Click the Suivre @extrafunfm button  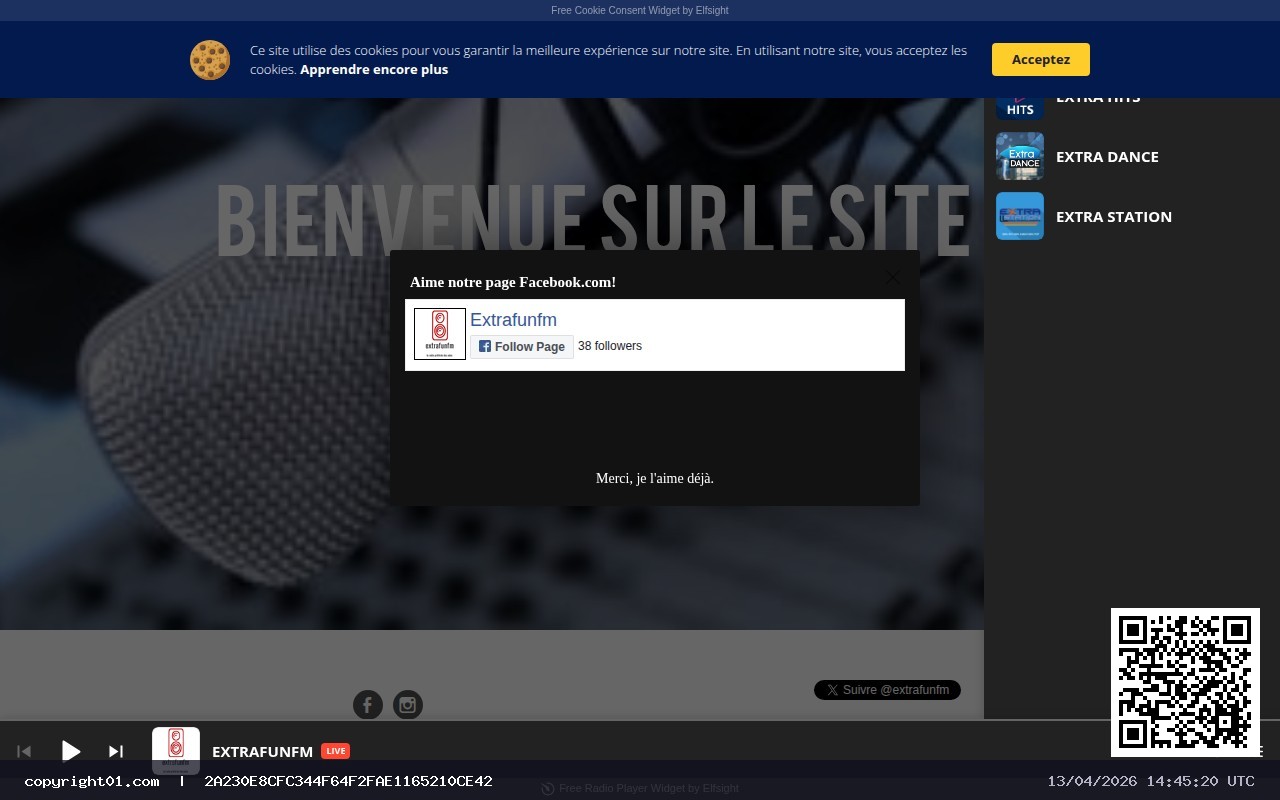(887, 689)
